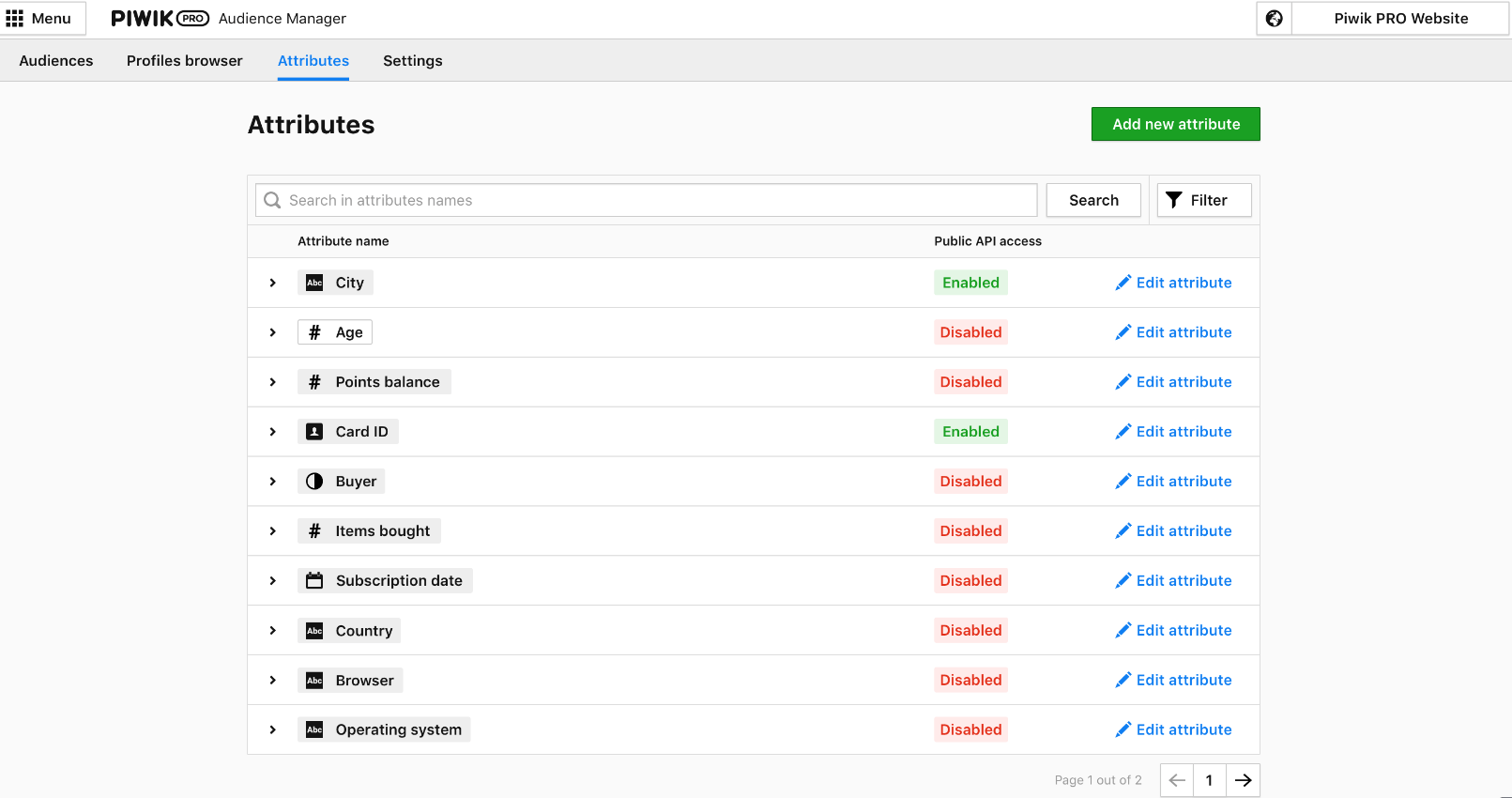Click the calendar icon beside Subscription date
This screenshot has height=798, width=1512.
pos(314,581)
